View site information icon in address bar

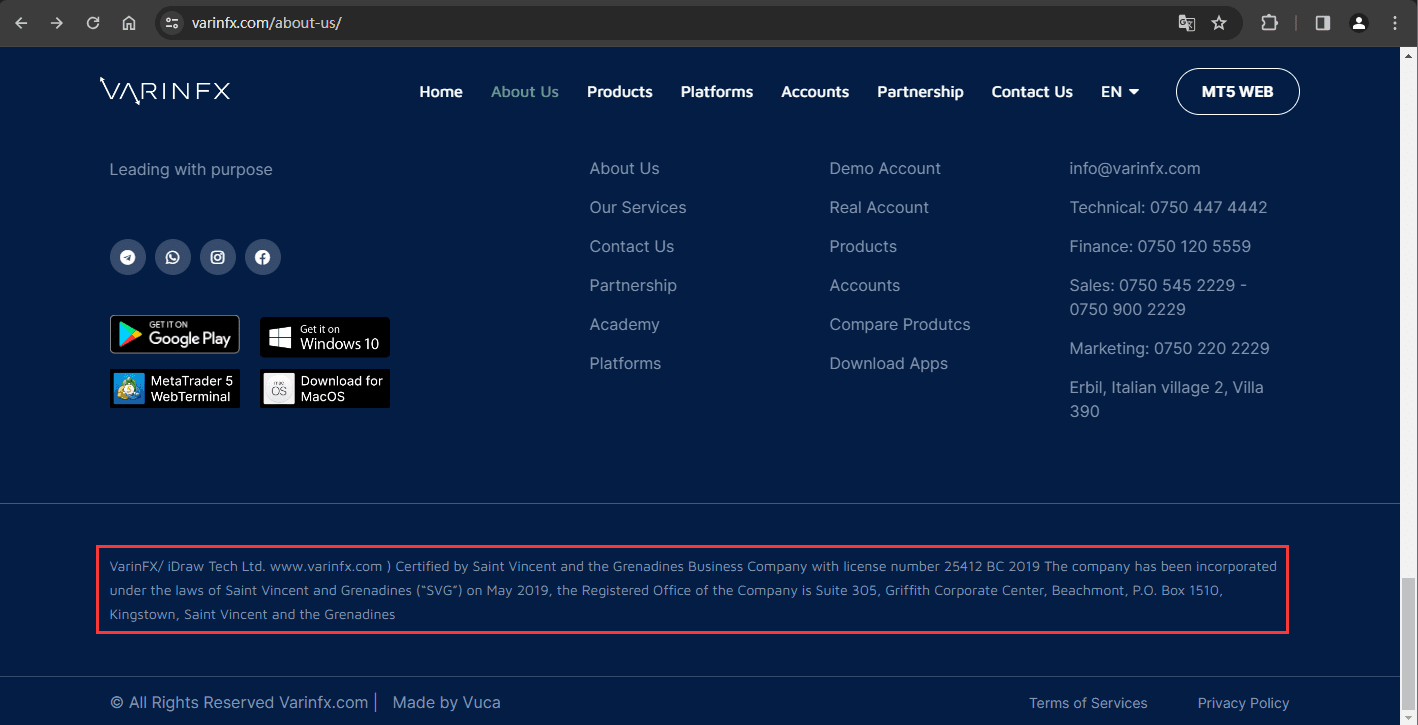click(x=172, y=23)
